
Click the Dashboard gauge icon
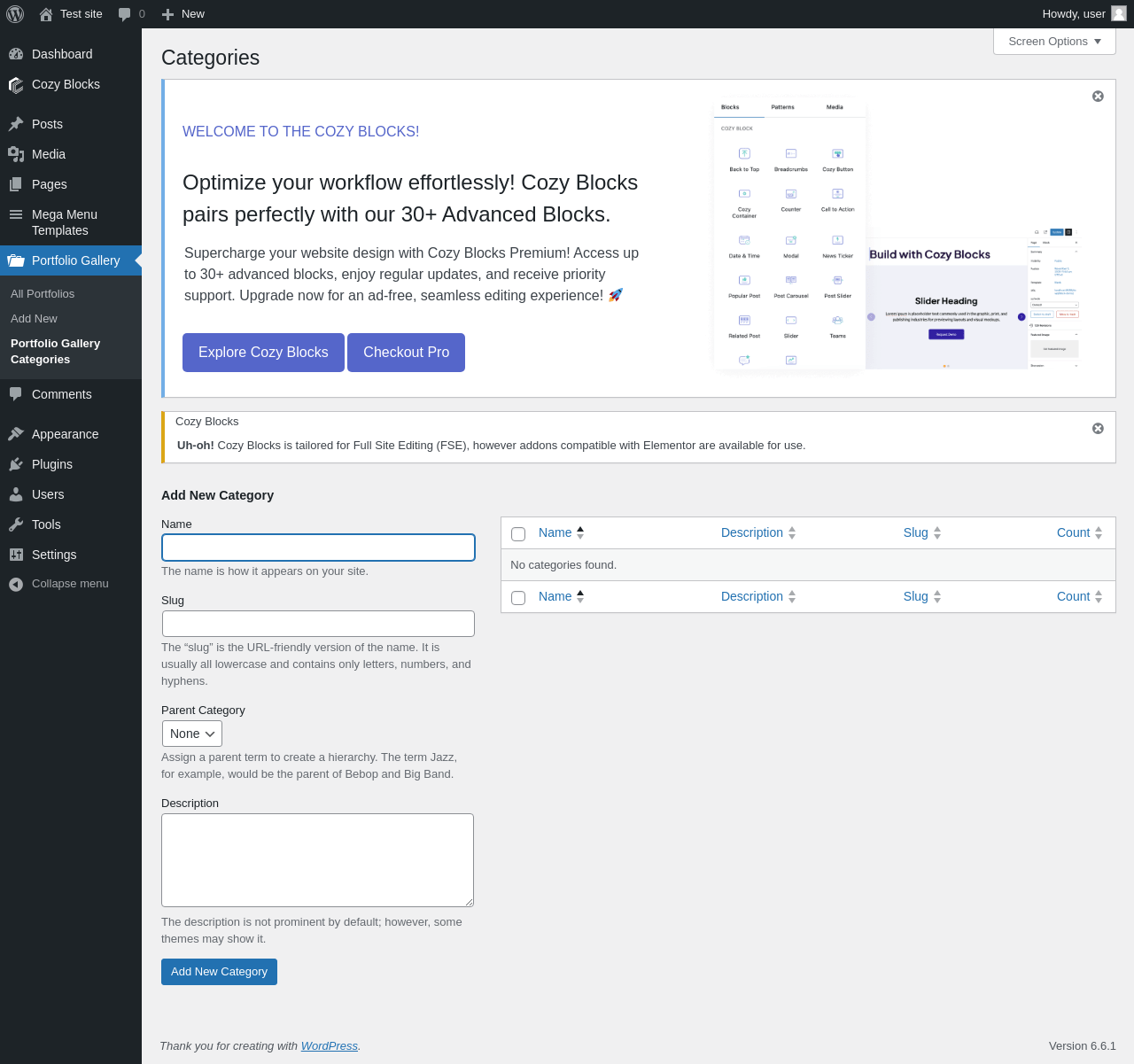(16, 54)
